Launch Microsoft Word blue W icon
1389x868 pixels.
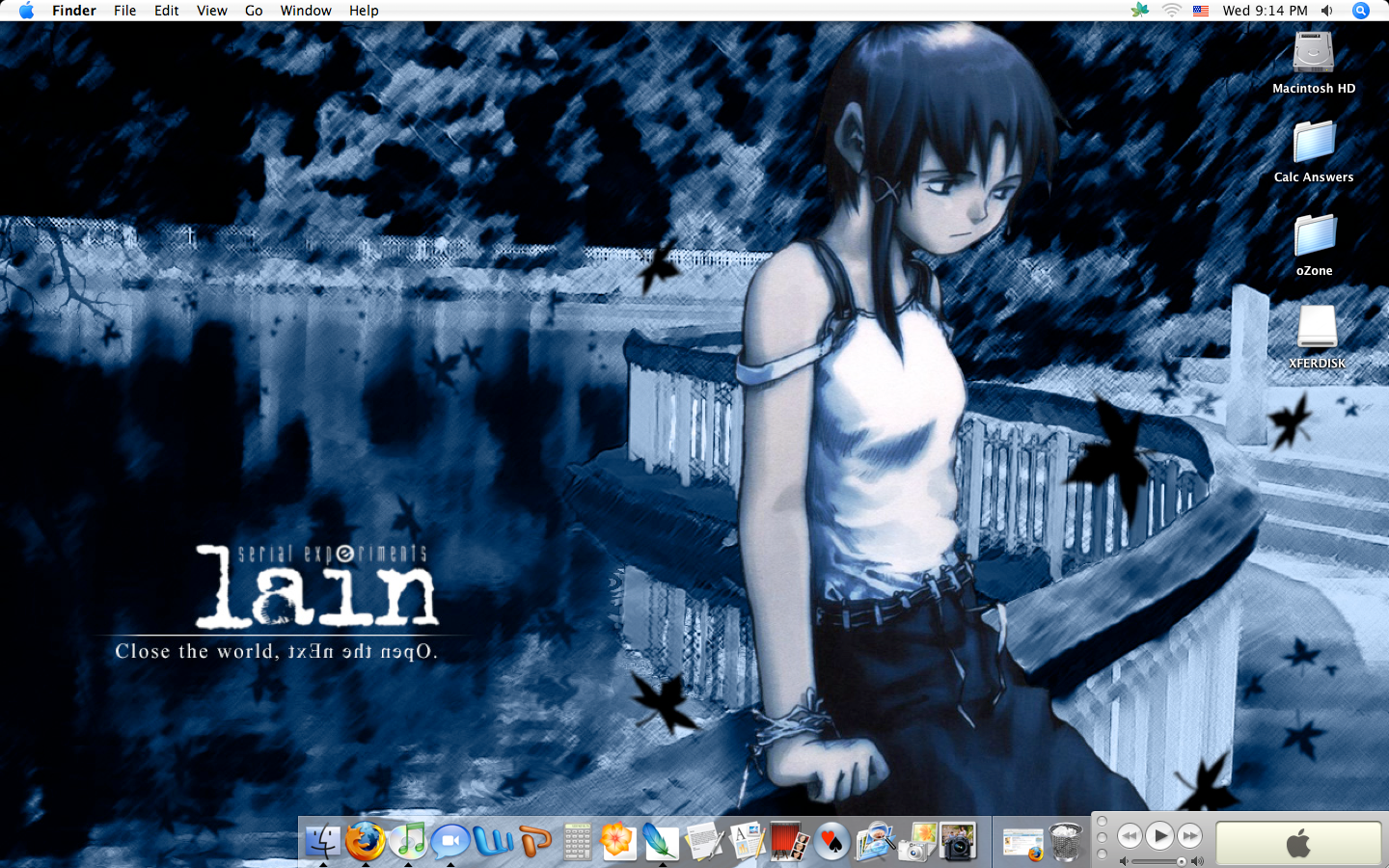492,841
